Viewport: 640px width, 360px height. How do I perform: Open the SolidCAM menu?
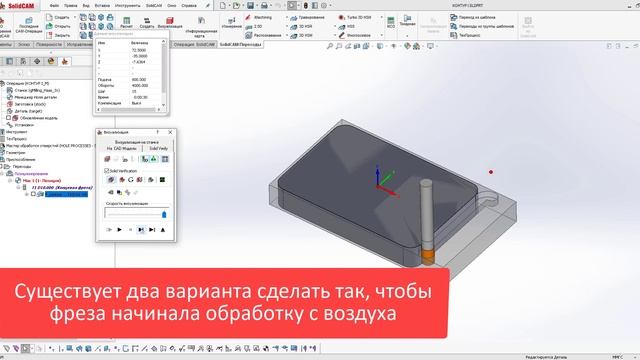(154, 6)
